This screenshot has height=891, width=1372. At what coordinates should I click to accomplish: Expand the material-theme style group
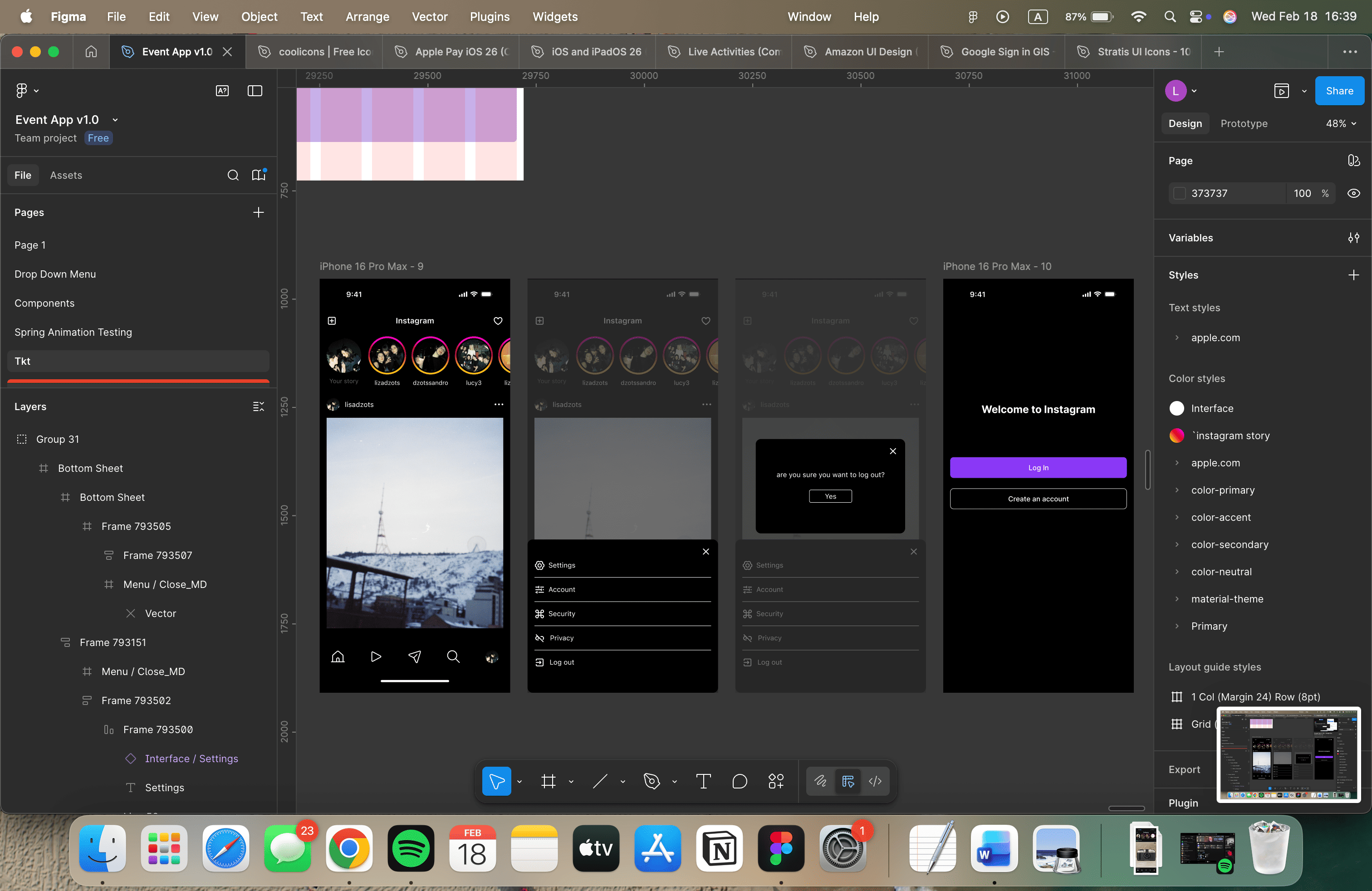(x=1176, y=599)
